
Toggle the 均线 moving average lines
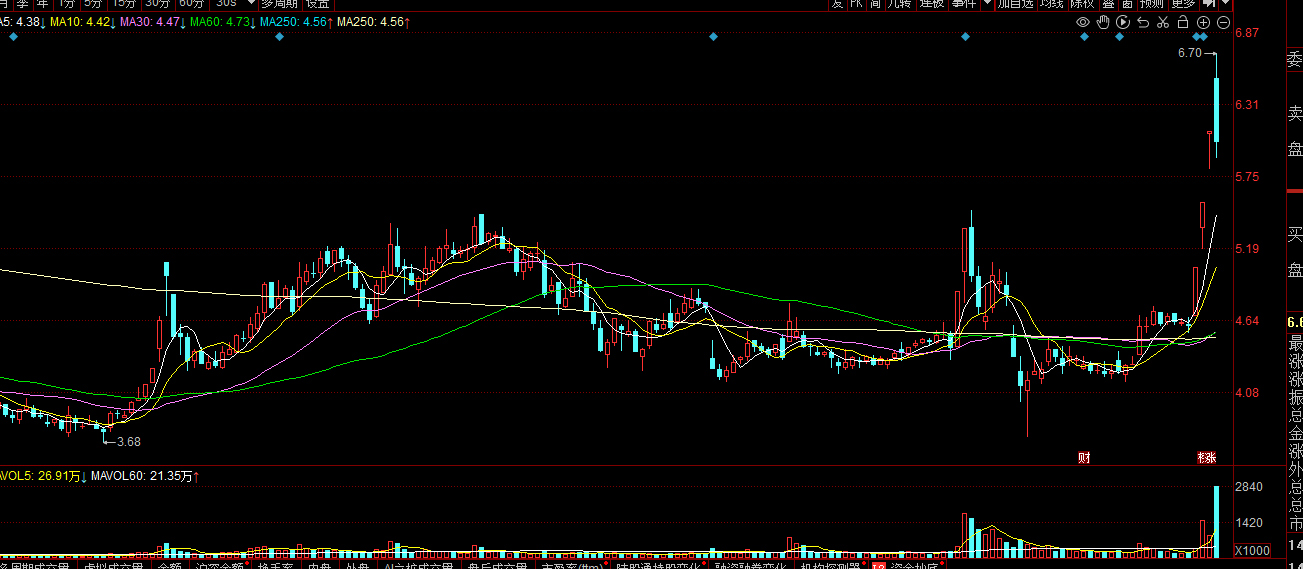[1052, 4]
